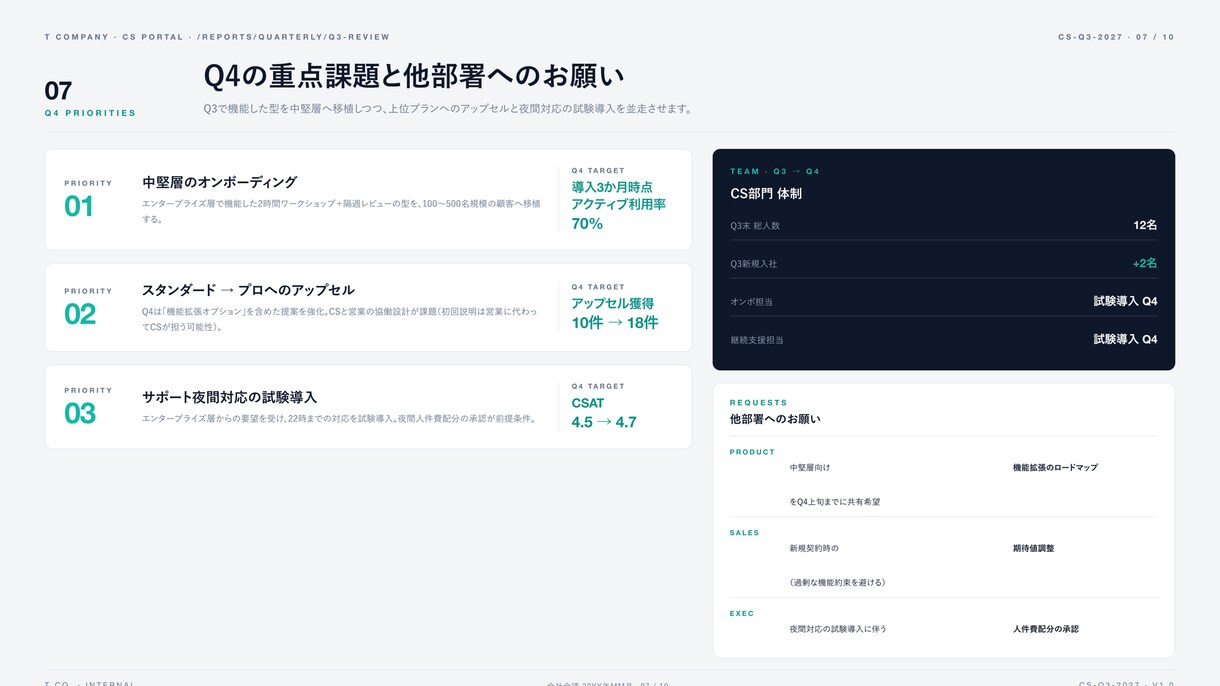The width and height of the screenshot is (1220, 686).
Task: Click description beginning エンタープライズ層で機能した2時間ワークショップ
Action: pos(341,211)
